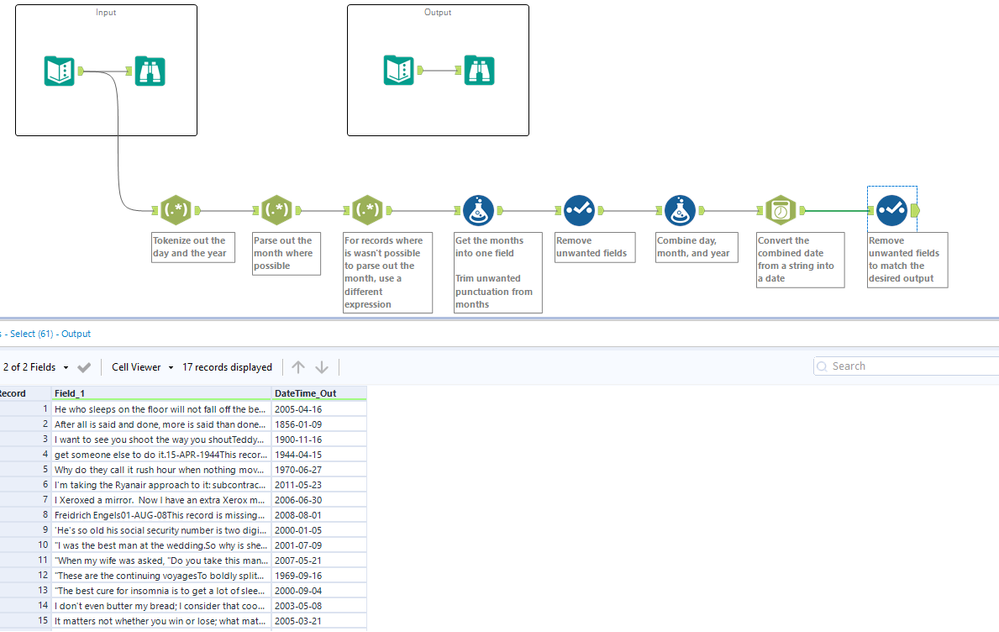
Task: Select Formula tool getting months into one field
Action: point(478,210)
